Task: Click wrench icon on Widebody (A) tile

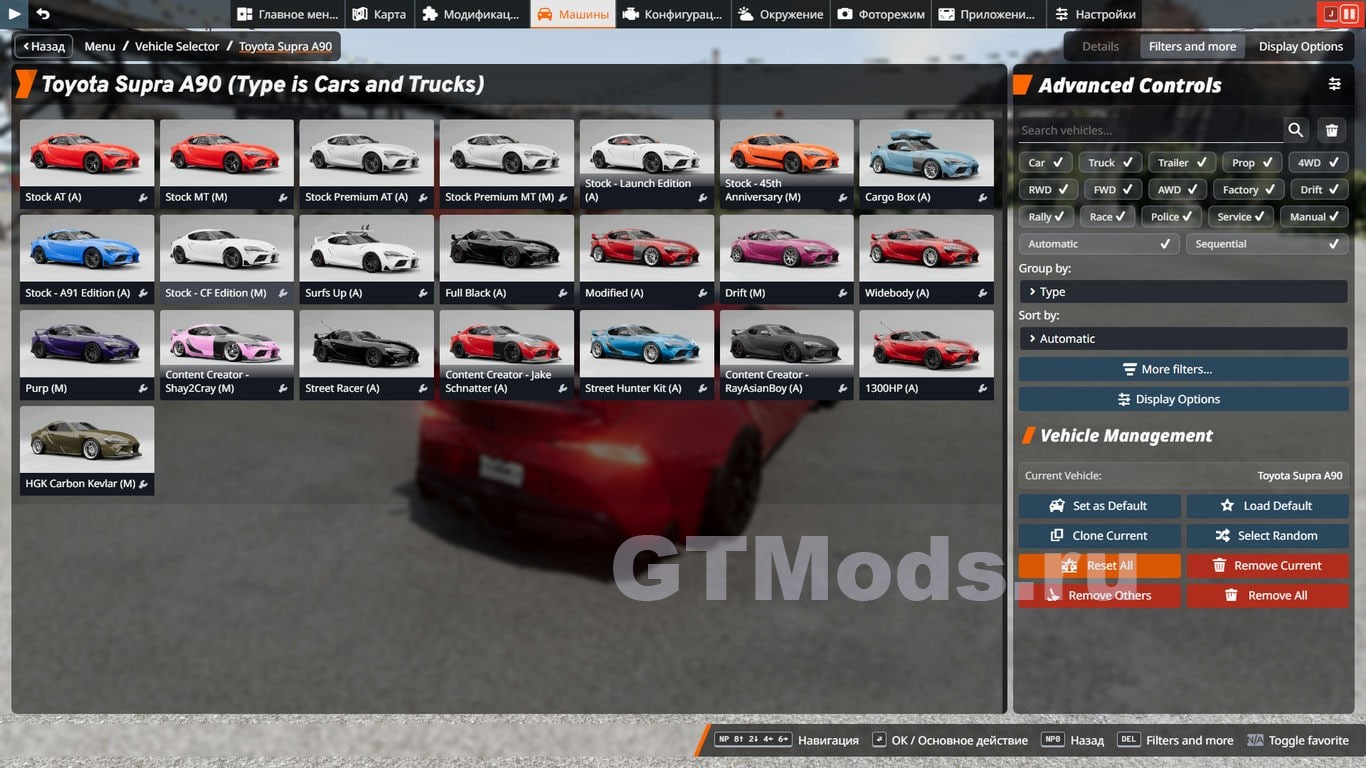Action: [983, 294]
